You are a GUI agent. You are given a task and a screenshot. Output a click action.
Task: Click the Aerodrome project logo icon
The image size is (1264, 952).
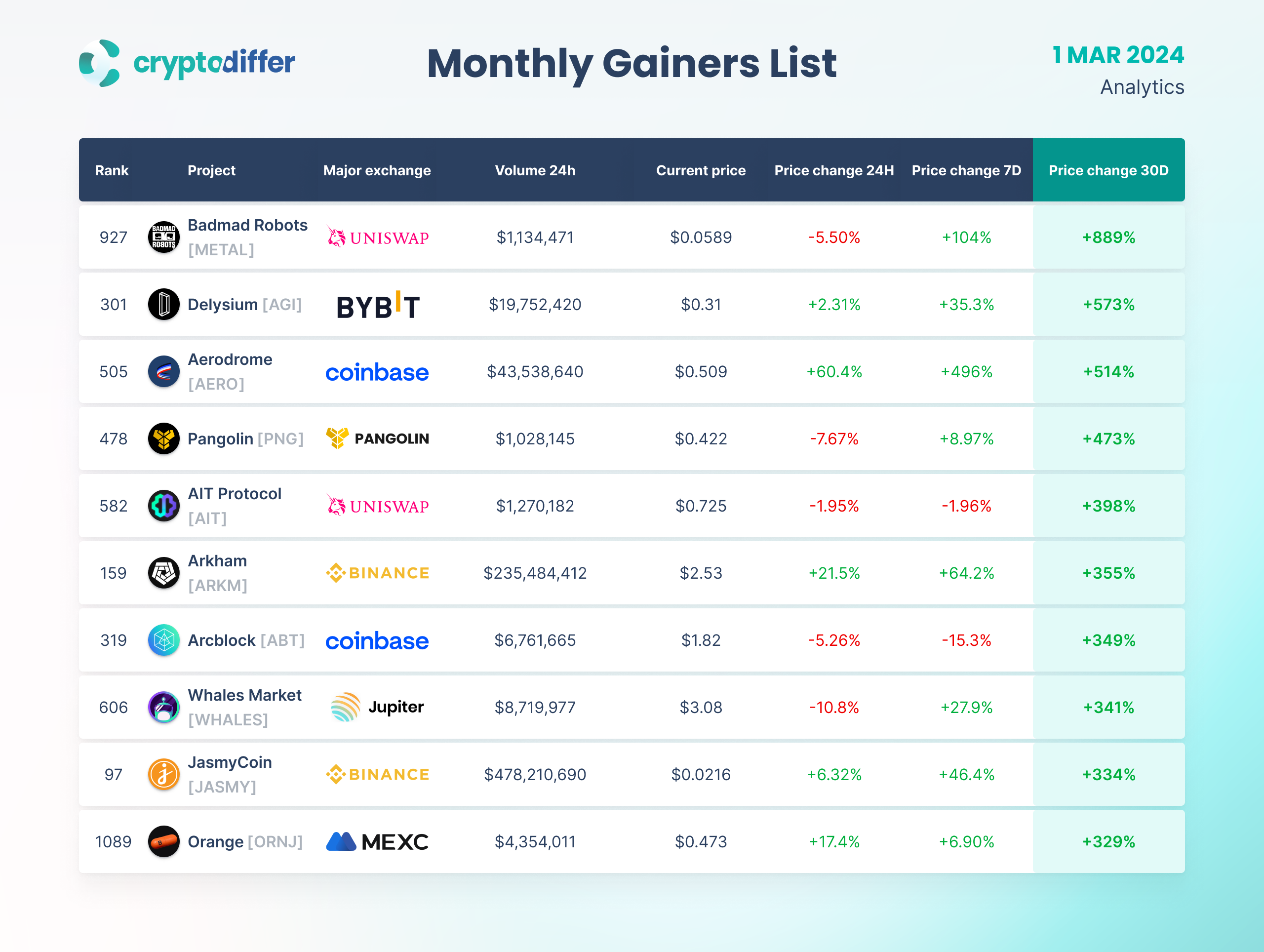163,371
